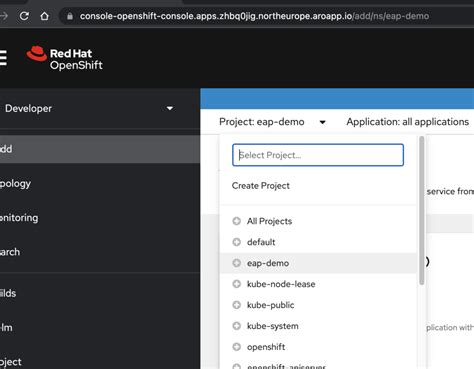The width and height of the screenshot is (474, 369).
Task: Select the kube-system project
Action: [273, 326]
